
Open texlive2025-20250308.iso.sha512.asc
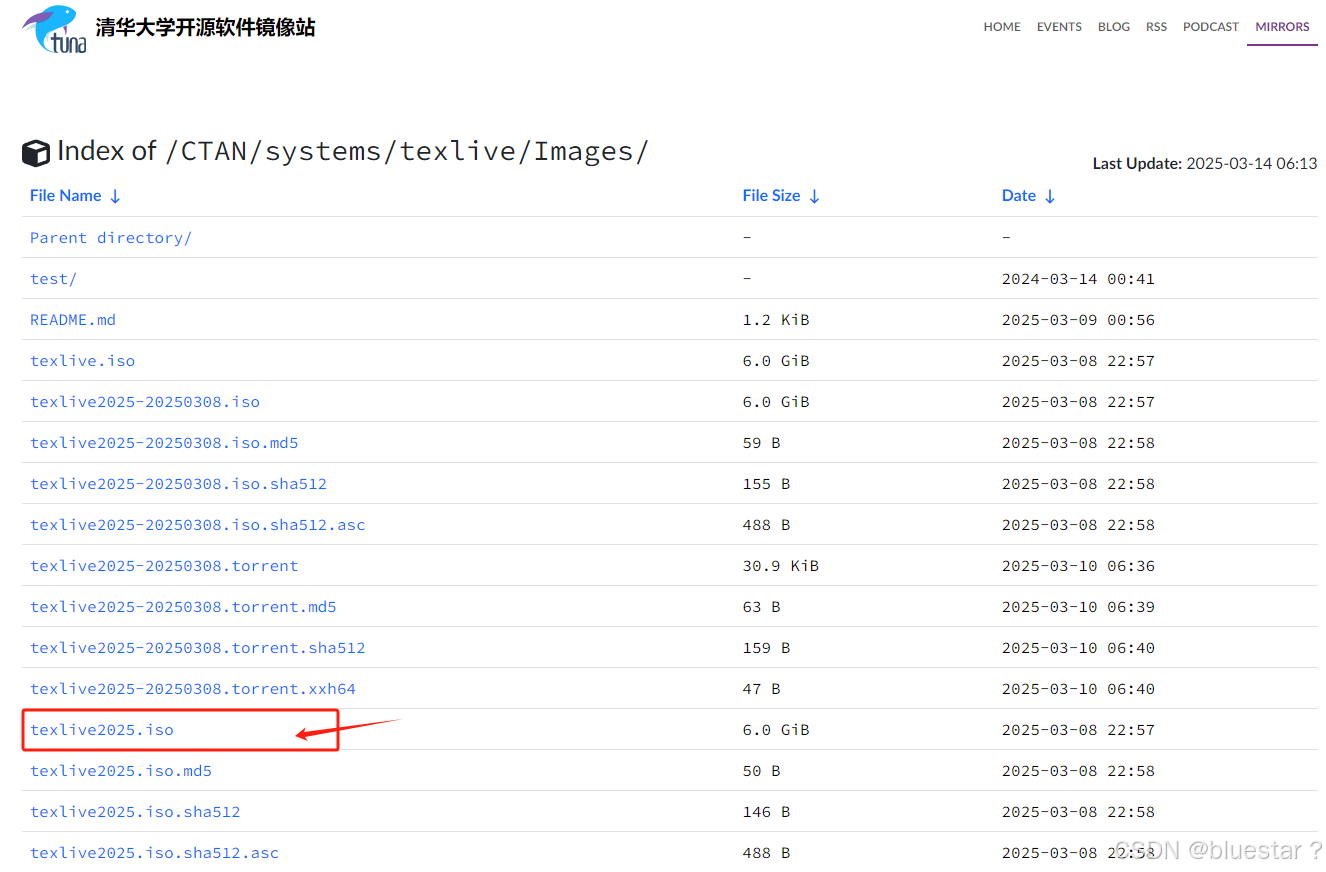pyautogui.click(x=198, y=525)
